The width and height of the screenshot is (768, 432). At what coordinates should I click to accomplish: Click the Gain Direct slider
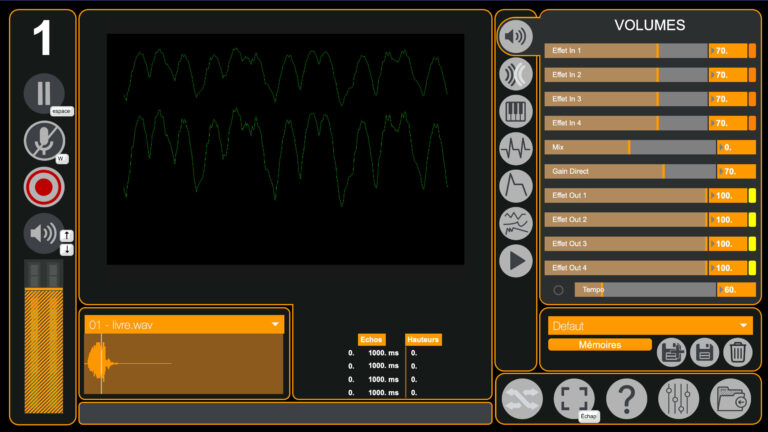pyautogui.click(x=630, y=172)
